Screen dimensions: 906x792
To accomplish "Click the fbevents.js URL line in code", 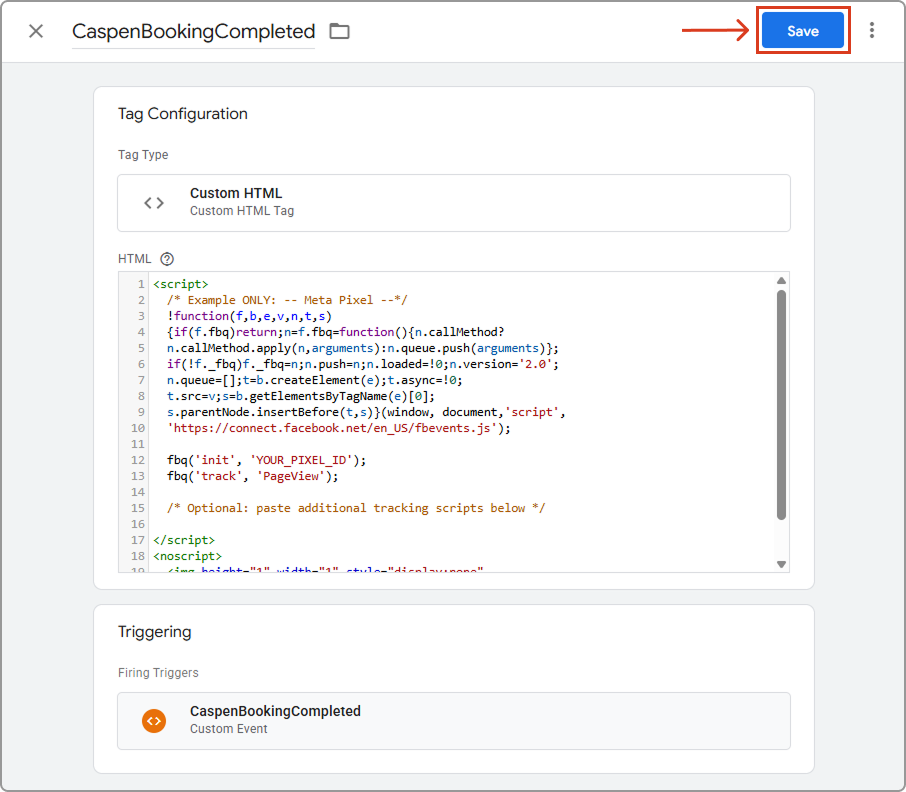I will [339, 428].
